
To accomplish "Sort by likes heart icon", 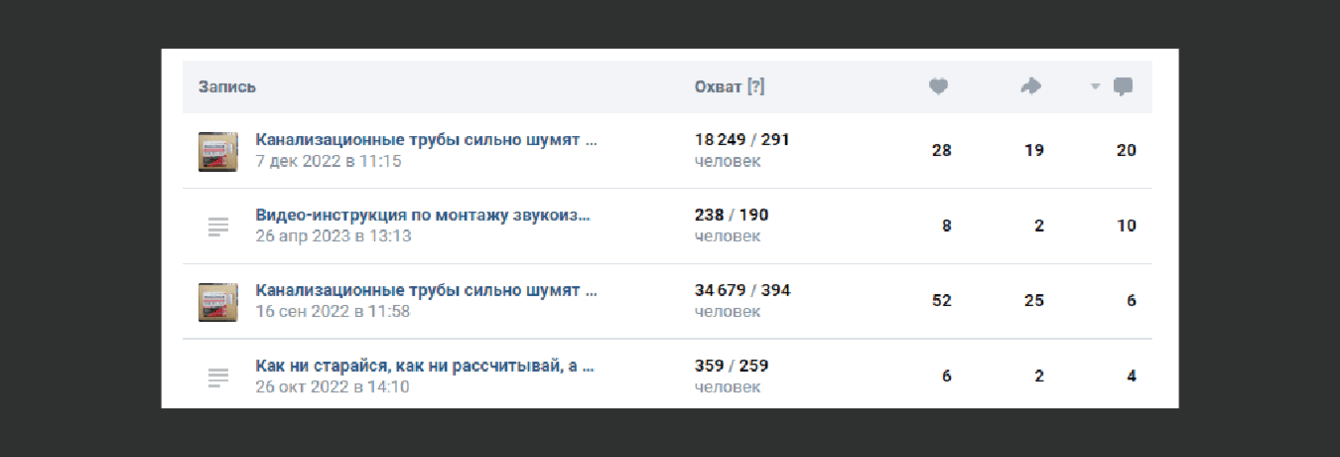I will point(938,87).
